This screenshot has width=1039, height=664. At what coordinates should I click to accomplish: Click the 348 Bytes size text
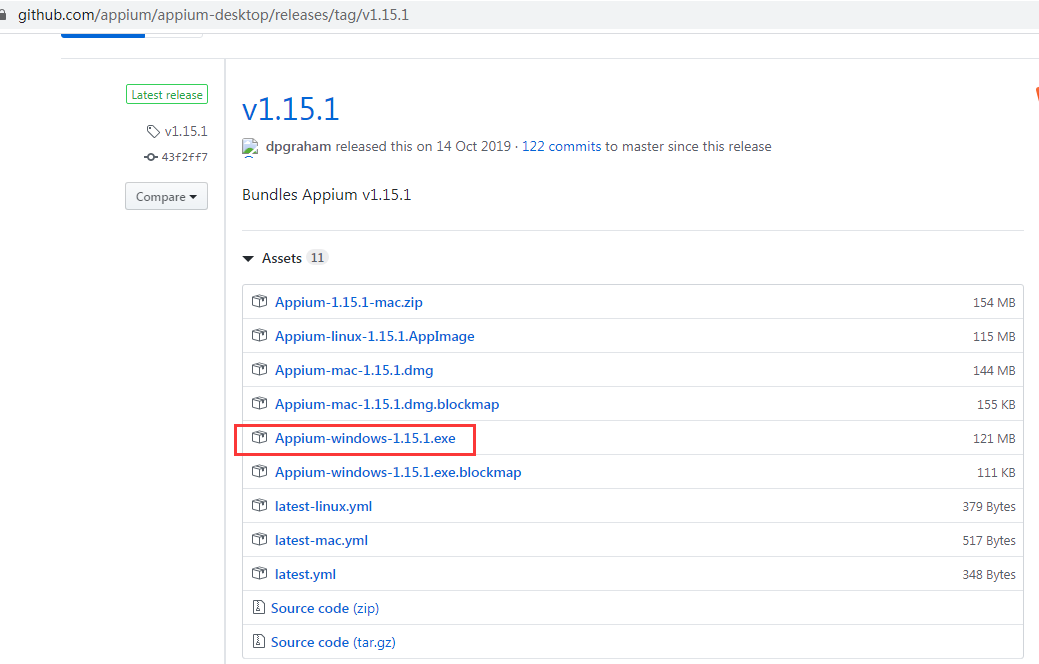coord(989,575)
